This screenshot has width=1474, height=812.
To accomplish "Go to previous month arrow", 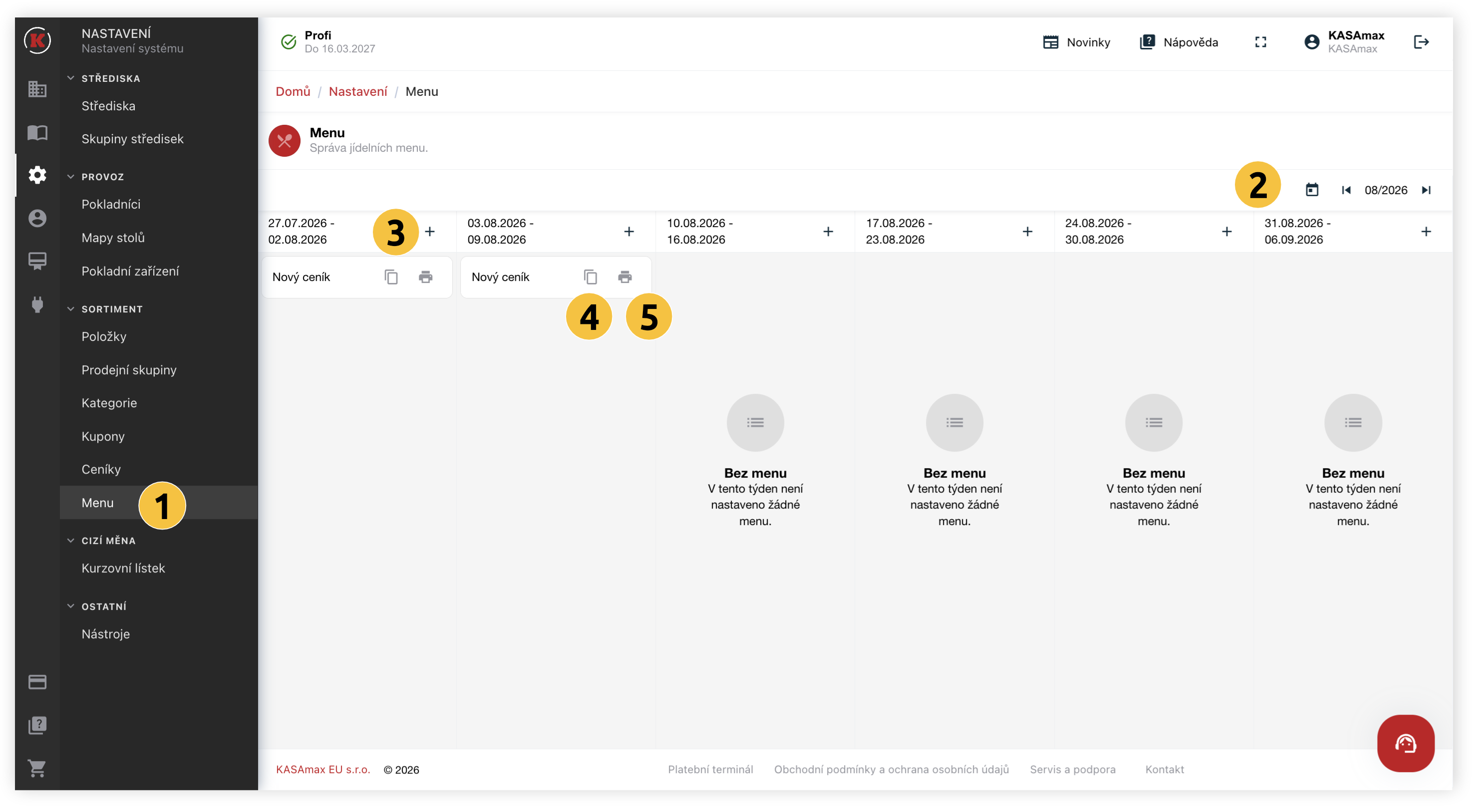I will coord(1346,190).
